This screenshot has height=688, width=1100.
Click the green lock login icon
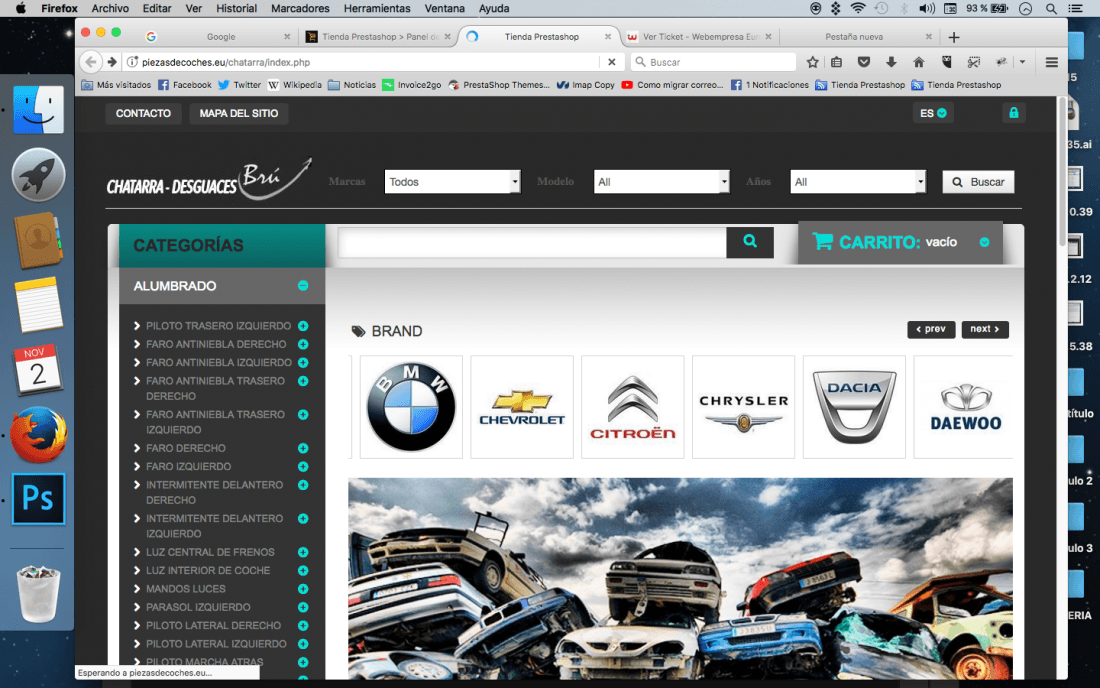pos(1014,113)
